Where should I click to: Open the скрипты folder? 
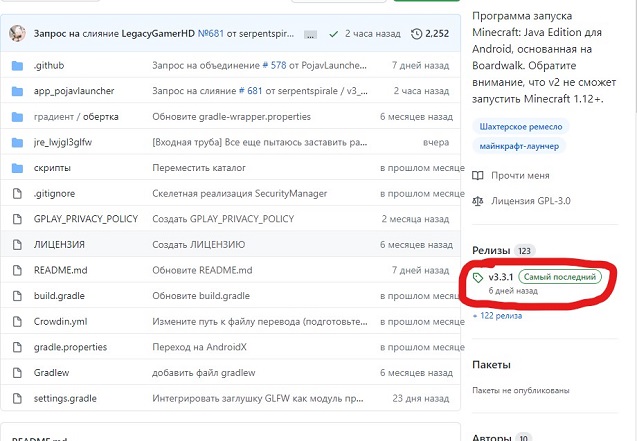[x=53, y=168]
